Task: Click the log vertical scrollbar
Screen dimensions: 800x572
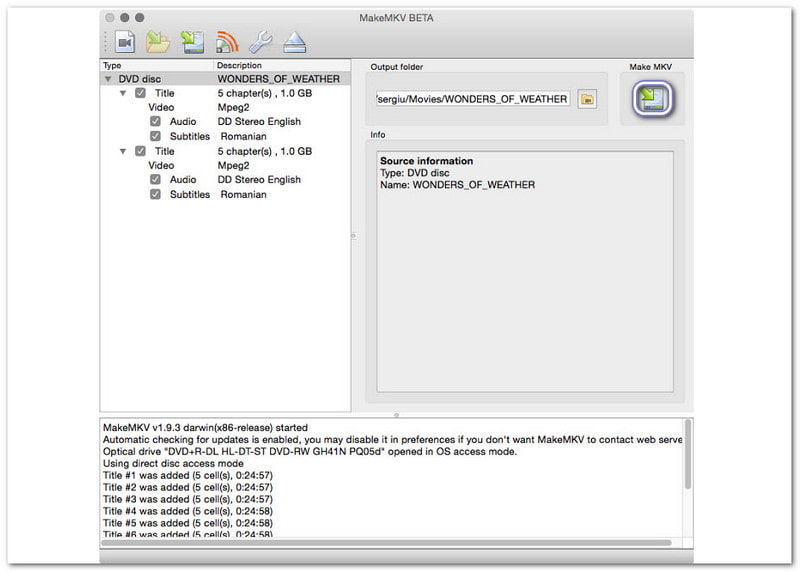Action: (688, 454)
